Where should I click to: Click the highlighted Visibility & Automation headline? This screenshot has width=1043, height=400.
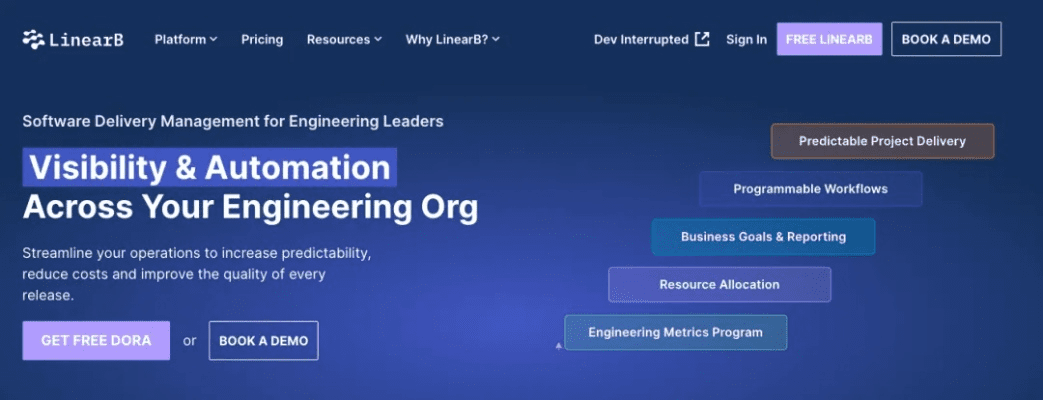pyautogui.click(x=209, y=167)
